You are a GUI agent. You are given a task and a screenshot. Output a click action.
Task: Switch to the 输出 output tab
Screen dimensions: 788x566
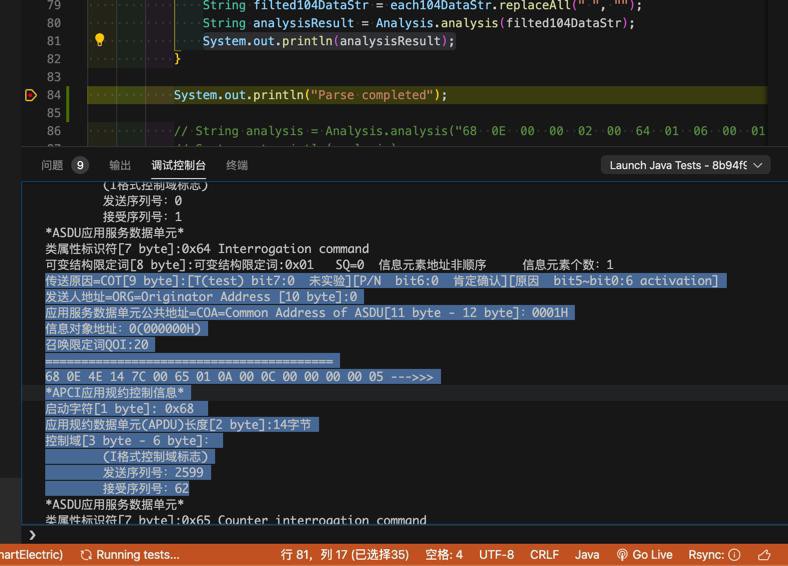[x=120, y=165]
